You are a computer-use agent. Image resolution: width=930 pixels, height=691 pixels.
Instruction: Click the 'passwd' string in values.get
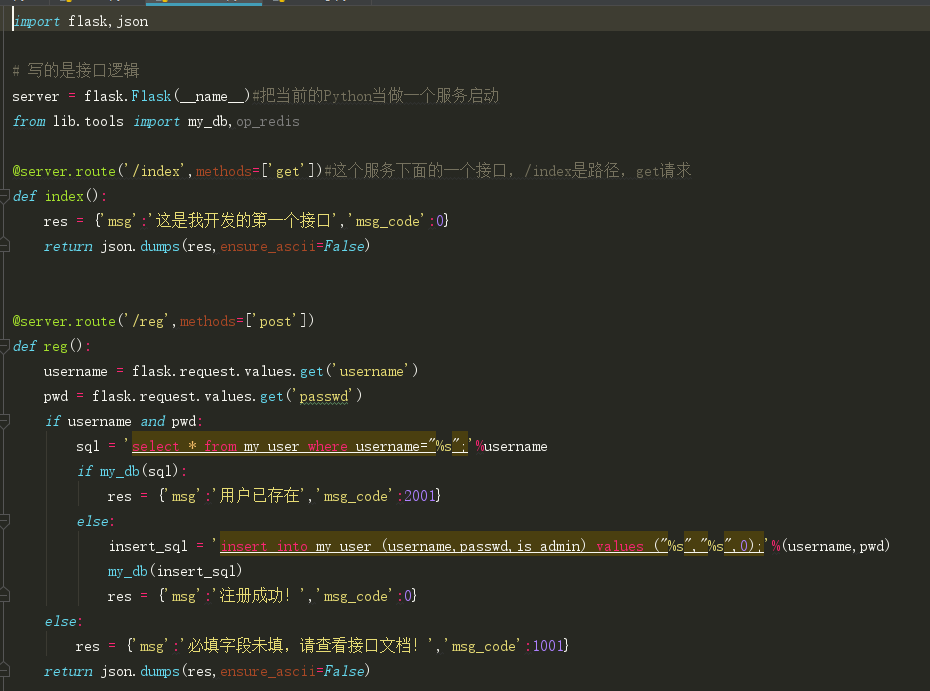(324, 396)
